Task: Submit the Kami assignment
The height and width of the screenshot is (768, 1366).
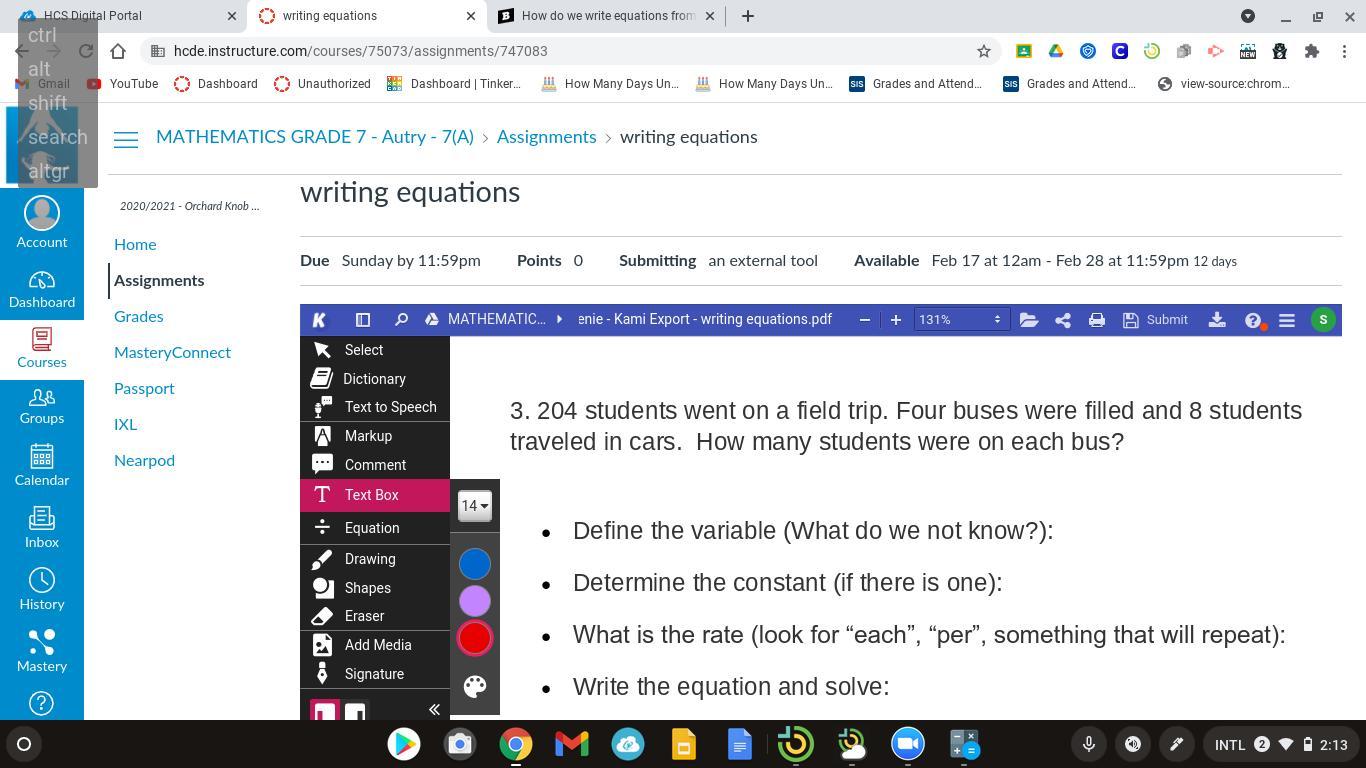Action: 1156,320
